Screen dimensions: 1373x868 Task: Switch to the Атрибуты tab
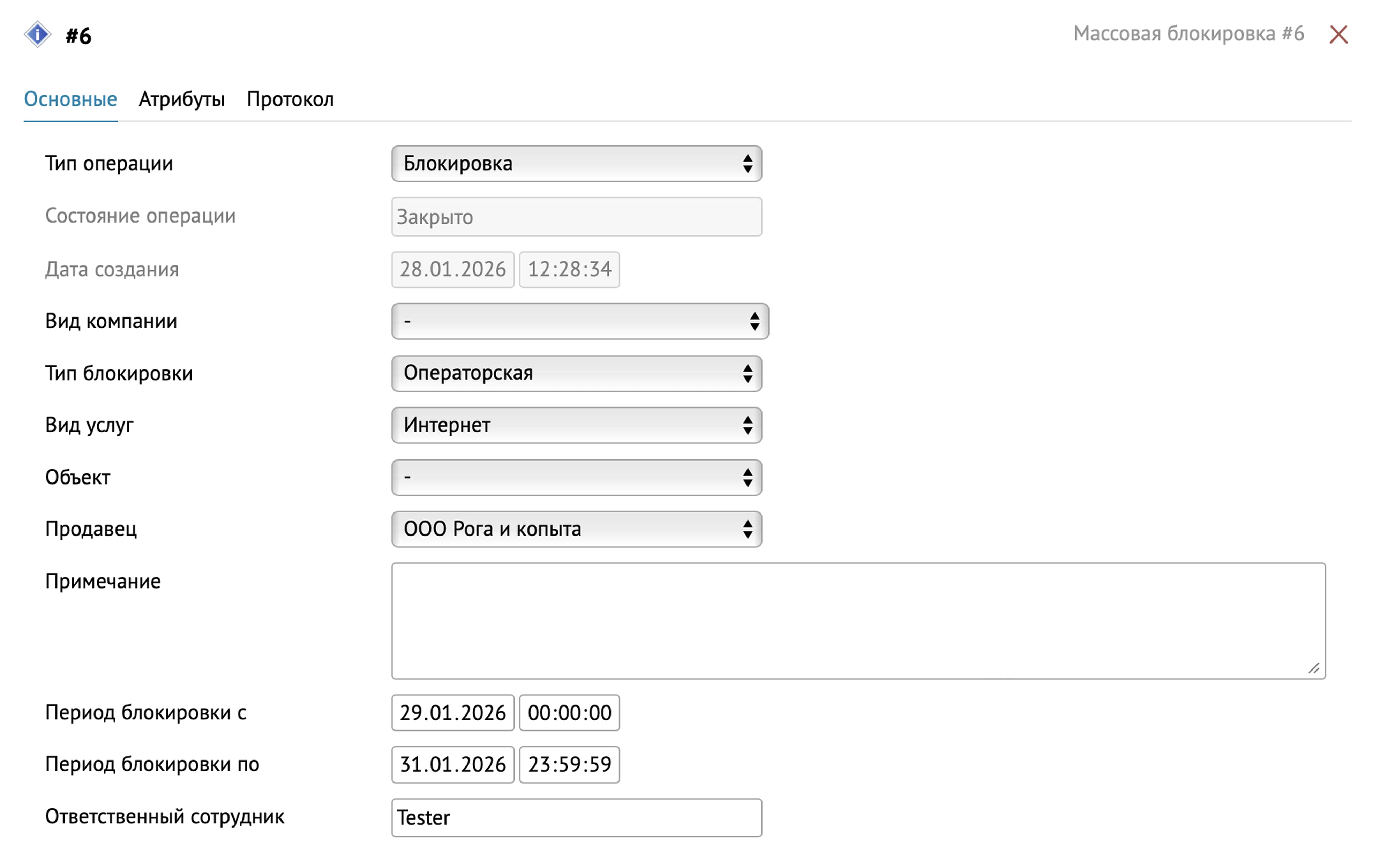(181, 99)
